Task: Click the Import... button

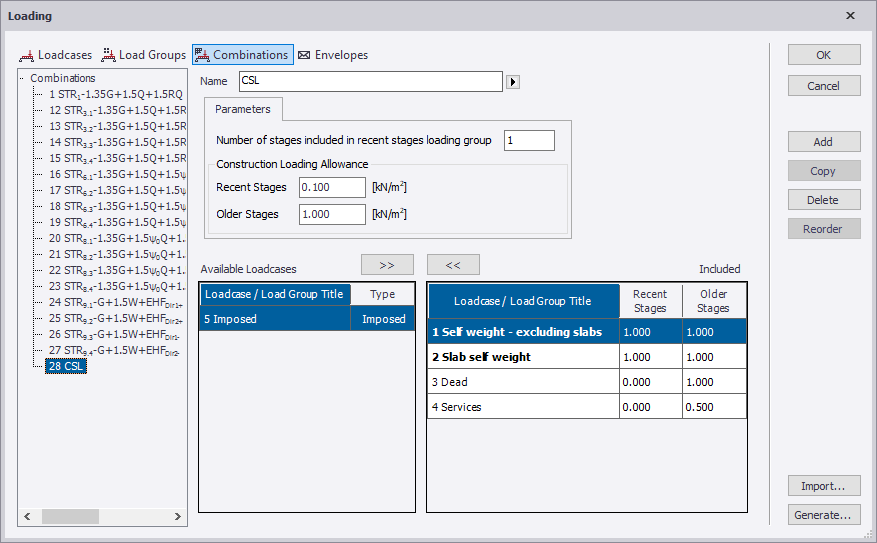Action: (823, 486)
